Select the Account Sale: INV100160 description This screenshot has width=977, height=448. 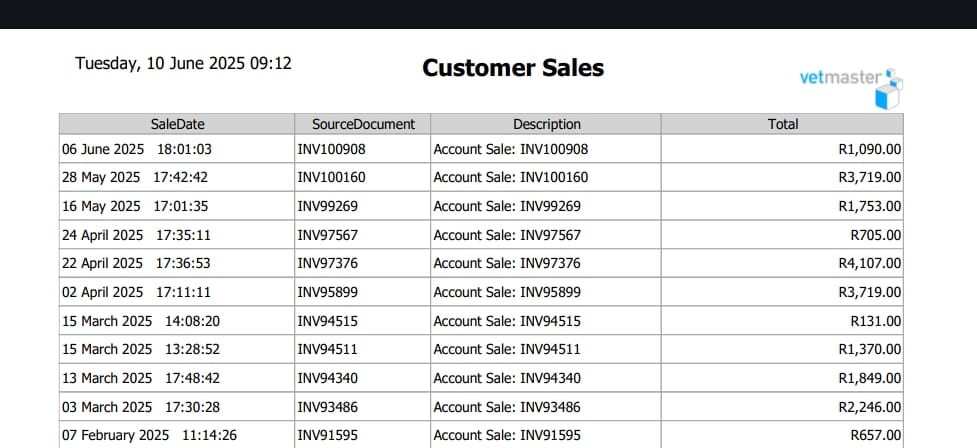(510, 178)
